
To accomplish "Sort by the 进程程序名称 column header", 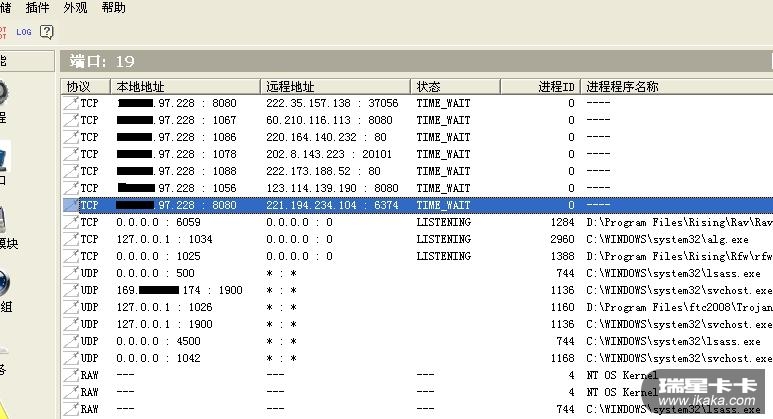I will coord(676,87).
